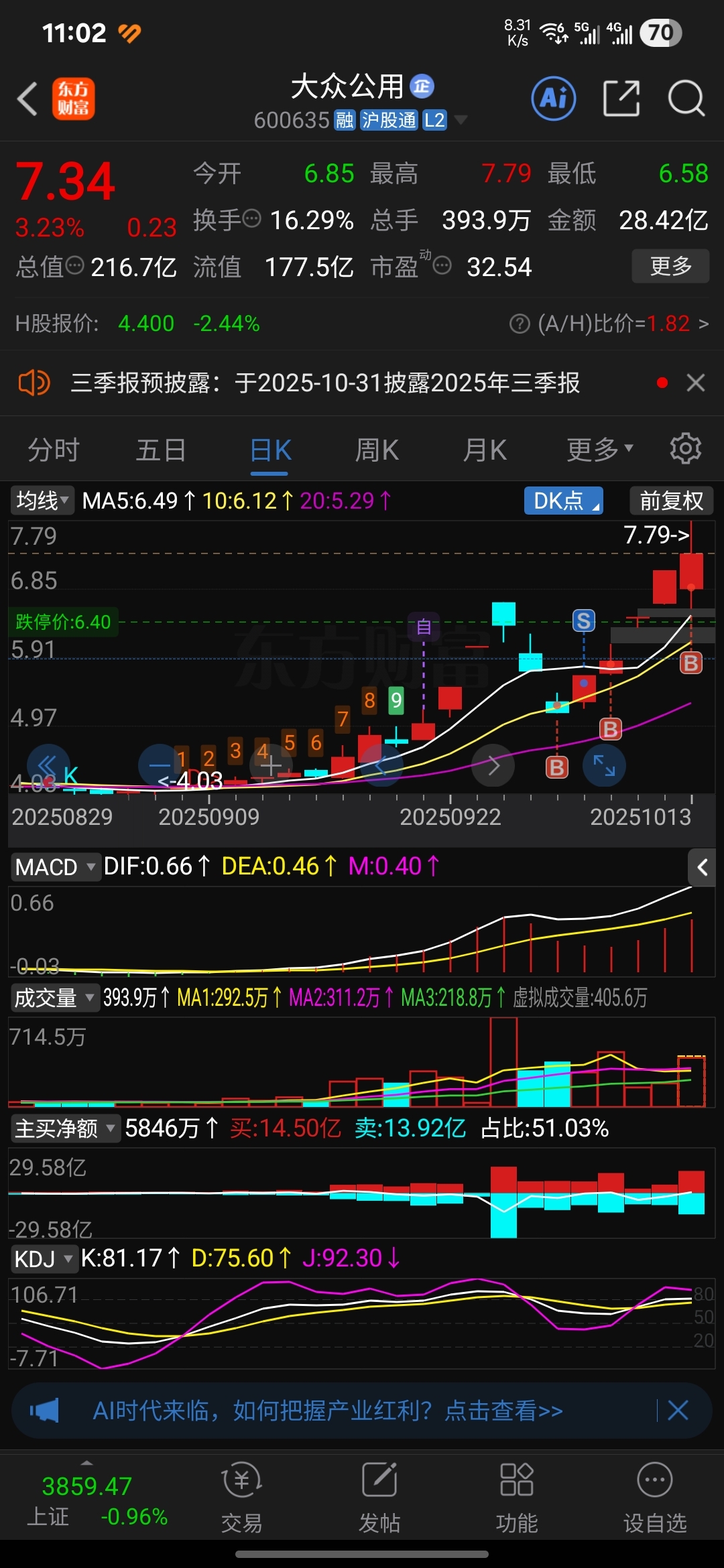Open the MACD indicator dropdown
Screen dimensions: 724x1568
click(x=55, y=866)
